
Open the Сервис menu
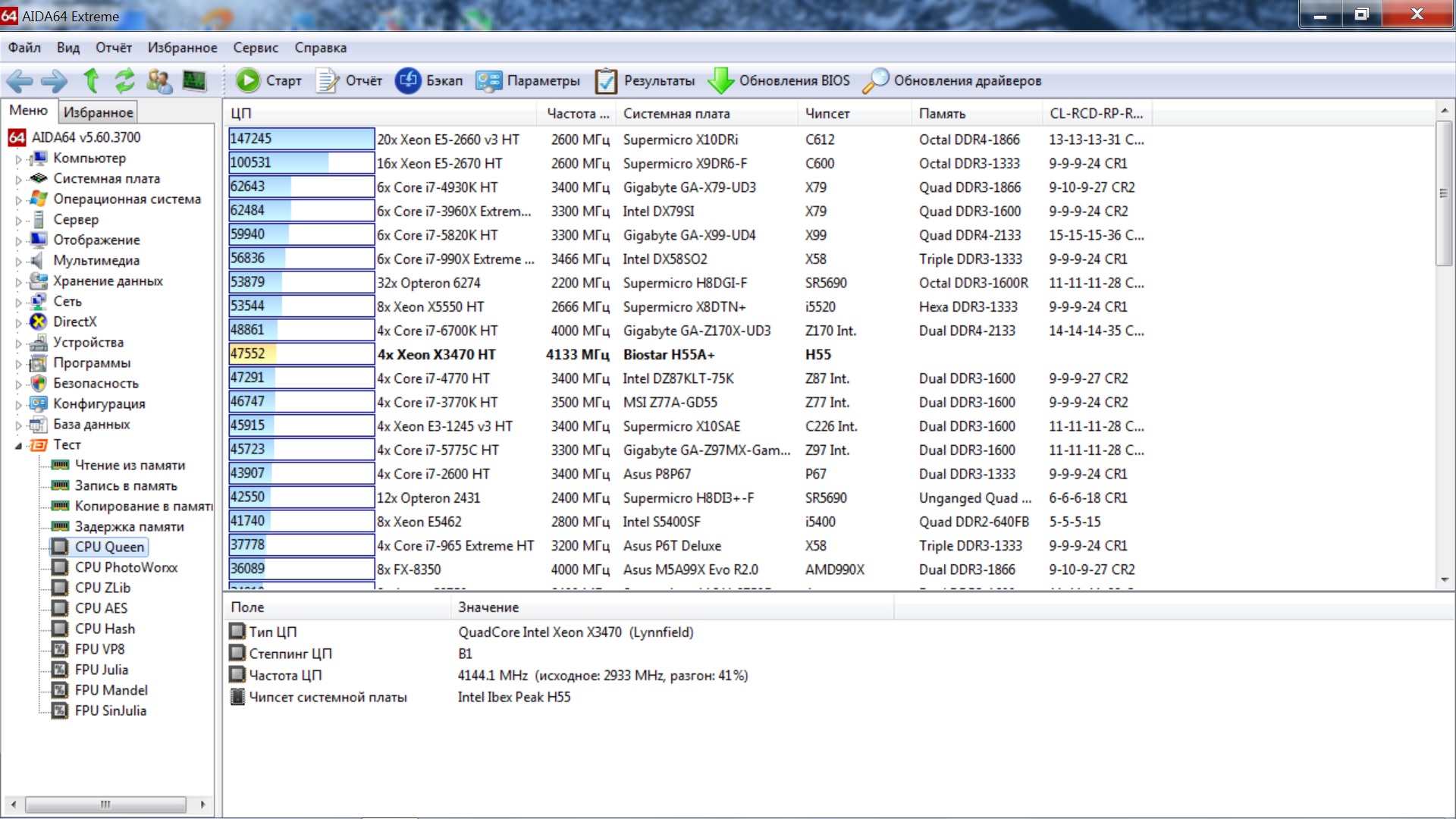tap(256, 48)
